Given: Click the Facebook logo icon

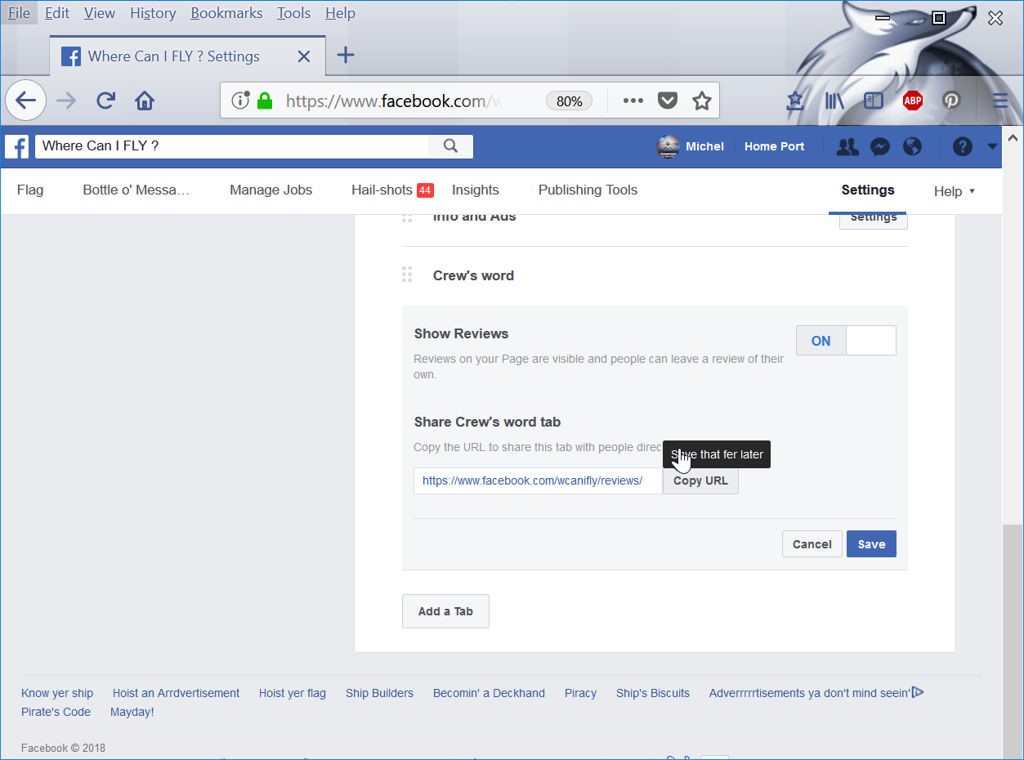Looking at the screenshot, I should point(16,147).
